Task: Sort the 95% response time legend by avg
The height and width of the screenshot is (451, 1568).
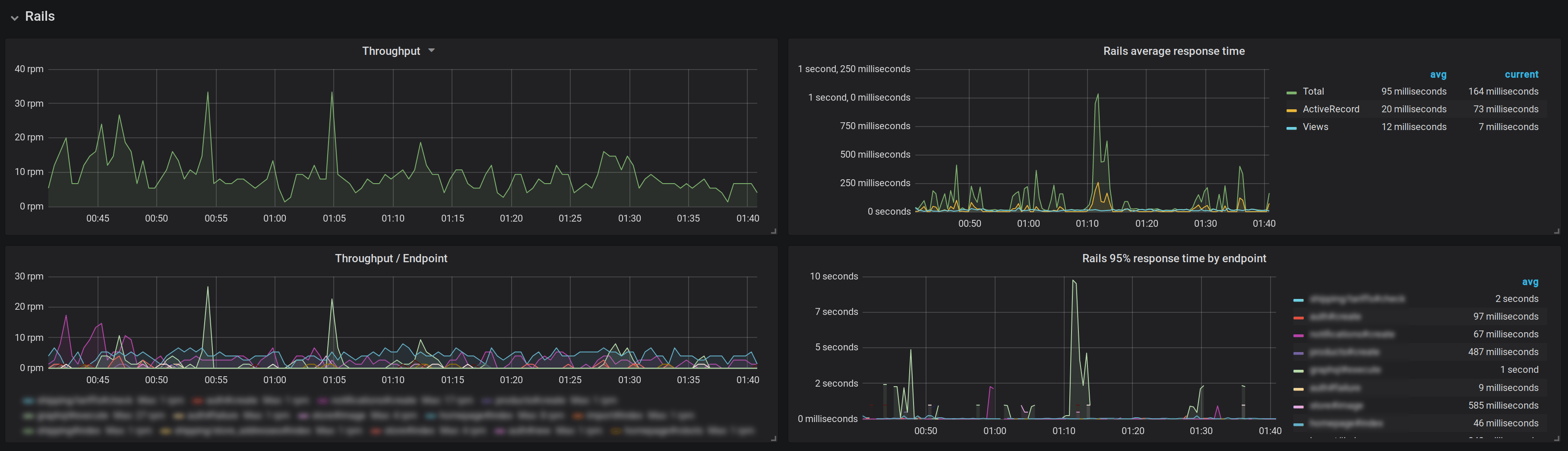Action: coord(1530,282)
